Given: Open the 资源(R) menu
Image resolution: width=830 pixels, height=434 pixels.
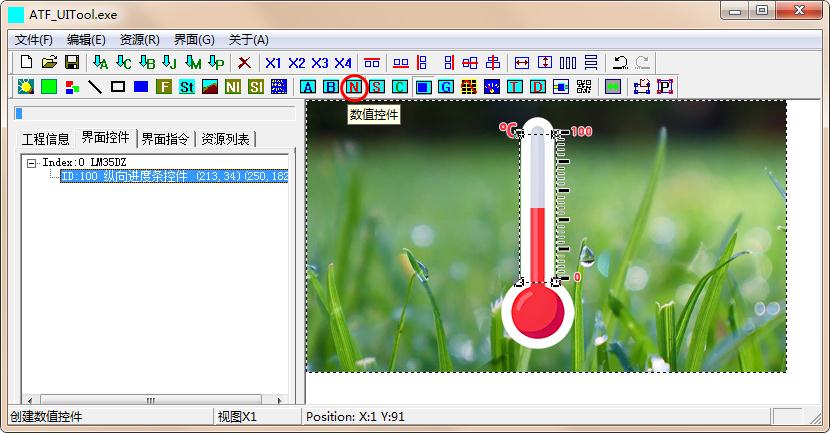Looking at the screenshot, I should tap(140, 40).
